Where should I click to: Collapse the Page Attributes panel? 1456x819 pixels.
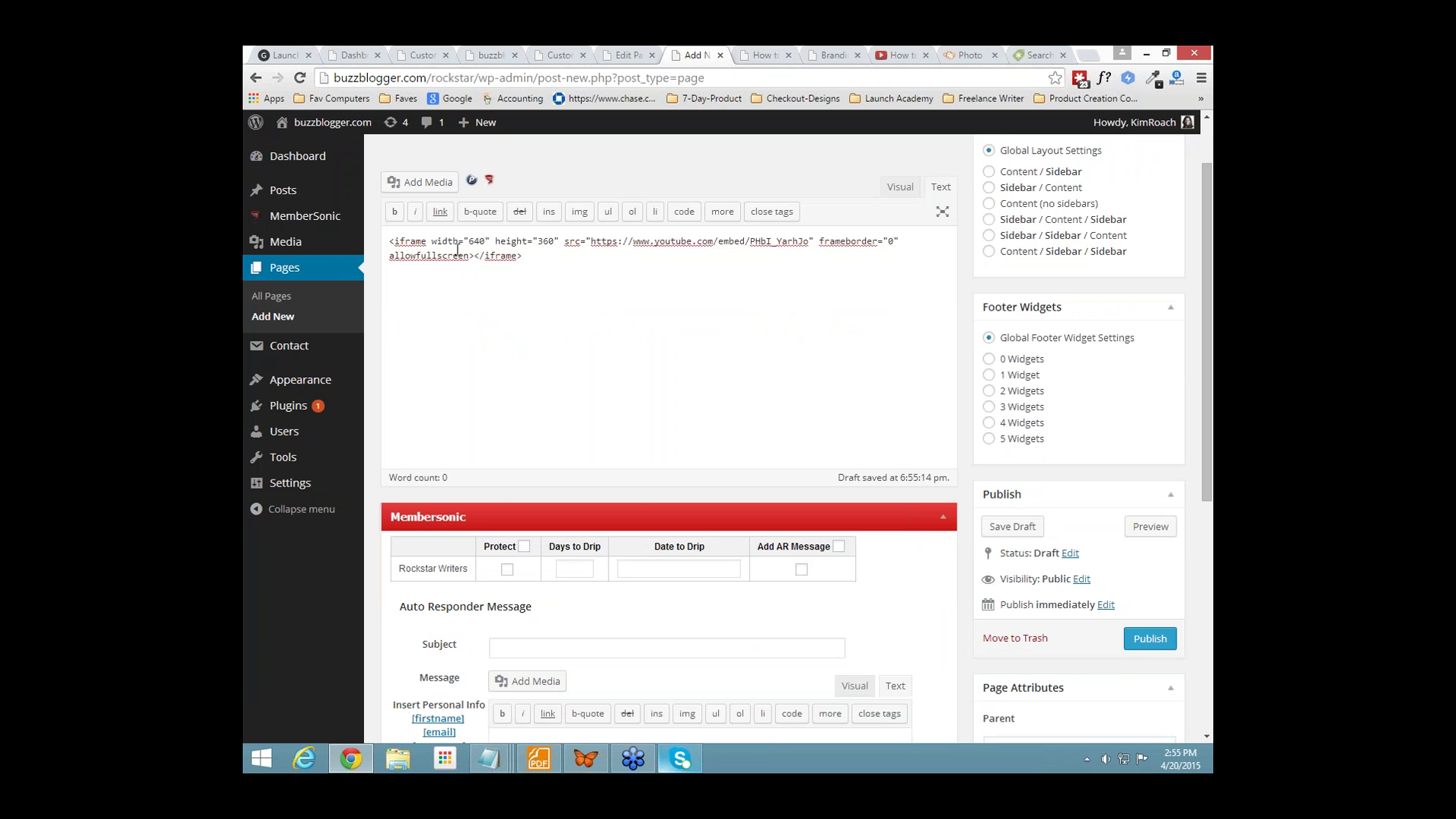click(x=1170, y=688)
